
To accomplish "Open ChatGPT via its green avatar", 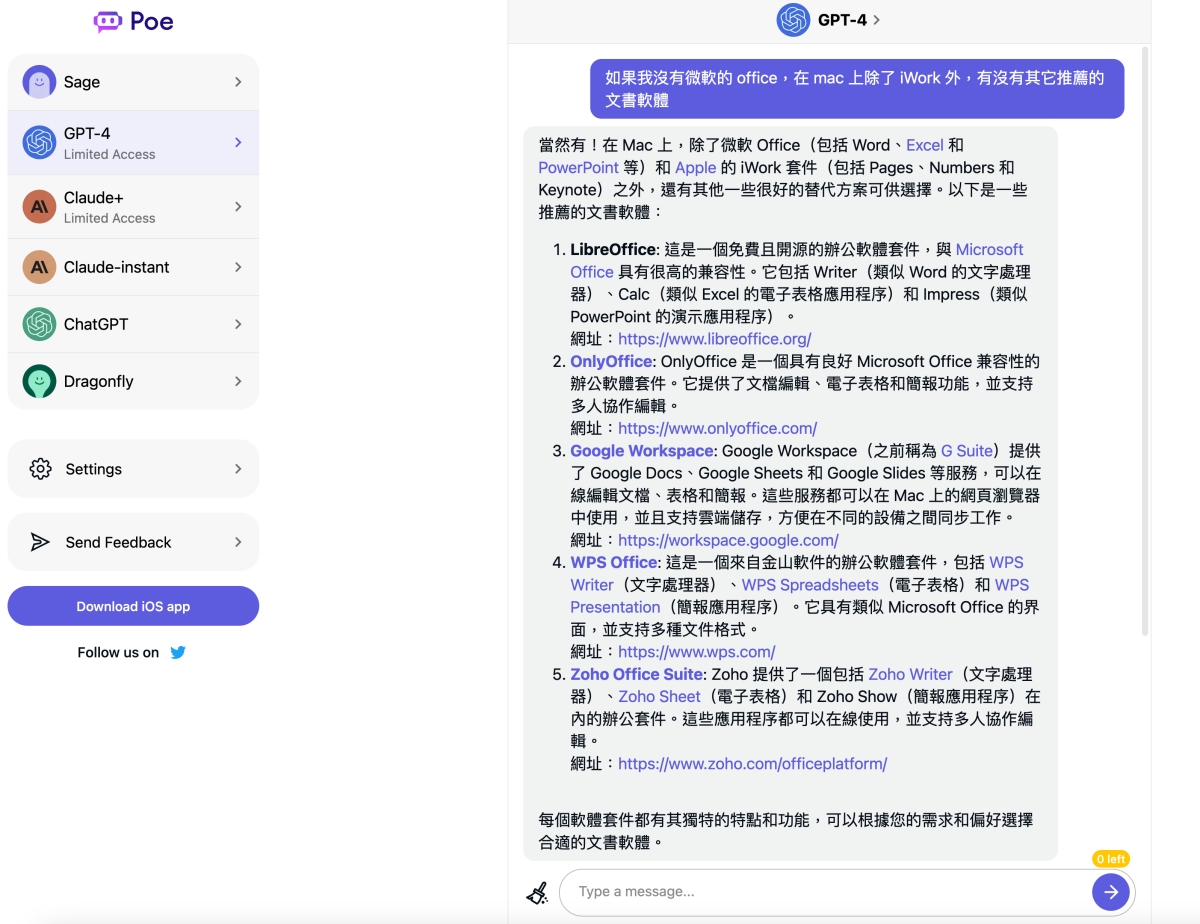I will pyautogui.click(x=39, y=324).
